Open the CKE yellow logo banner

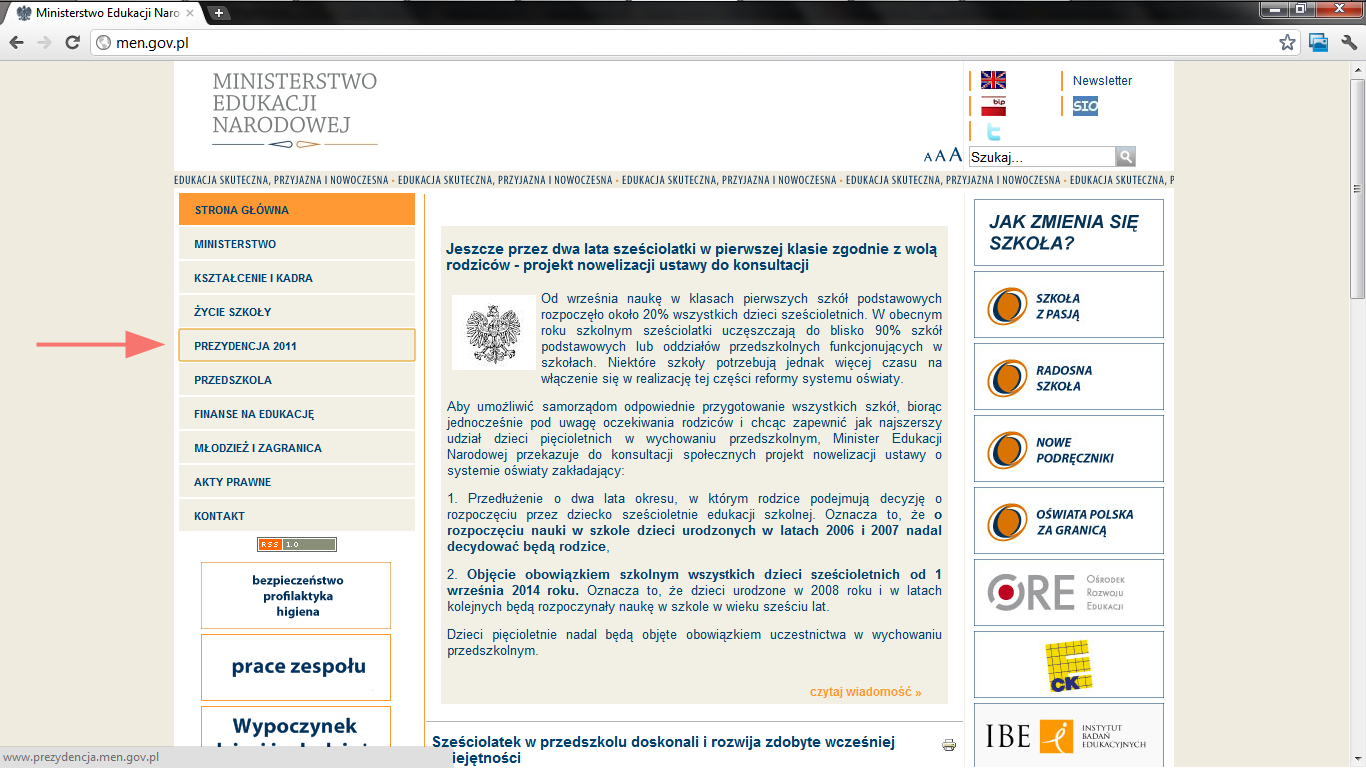[1069, 665]
